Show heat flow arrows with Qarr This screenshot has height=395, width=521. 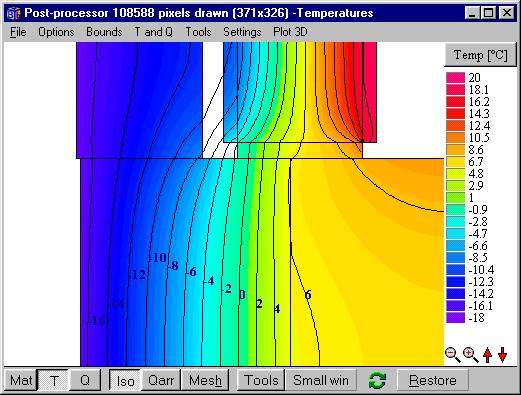(161, 380)
